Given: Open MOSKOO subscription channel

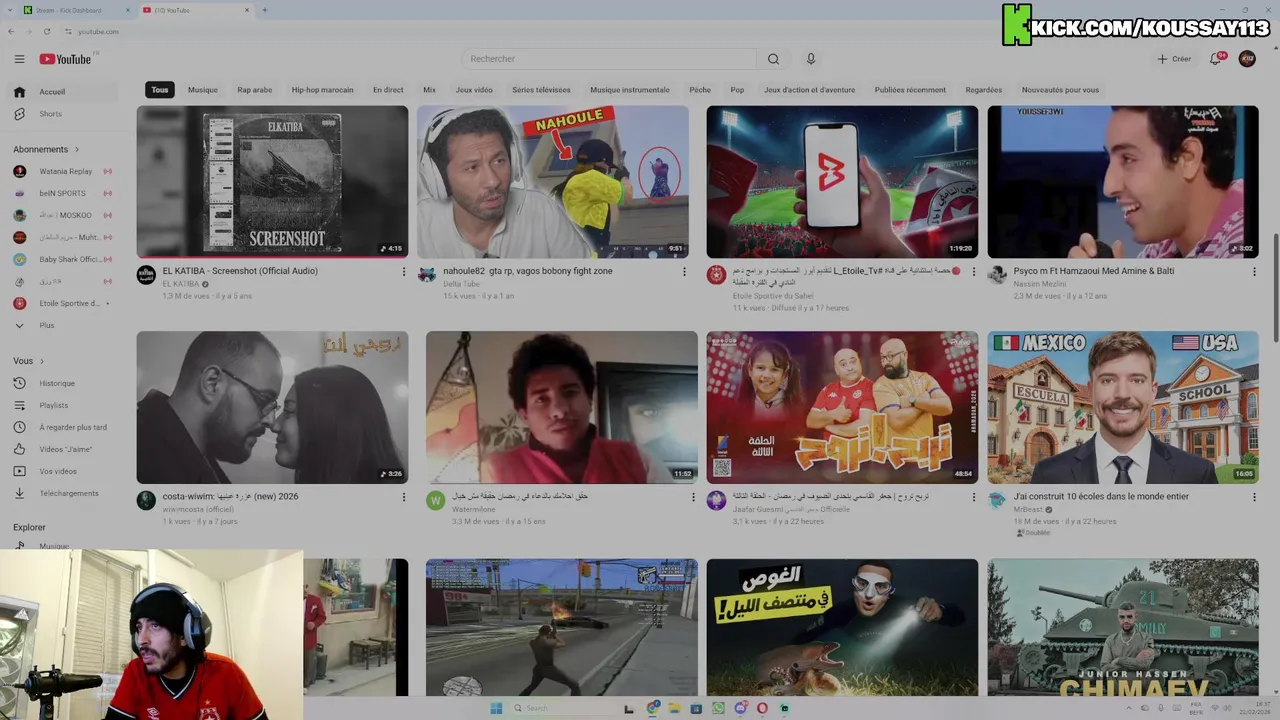Looking at the screenshot, I should (x=63, y=215).
